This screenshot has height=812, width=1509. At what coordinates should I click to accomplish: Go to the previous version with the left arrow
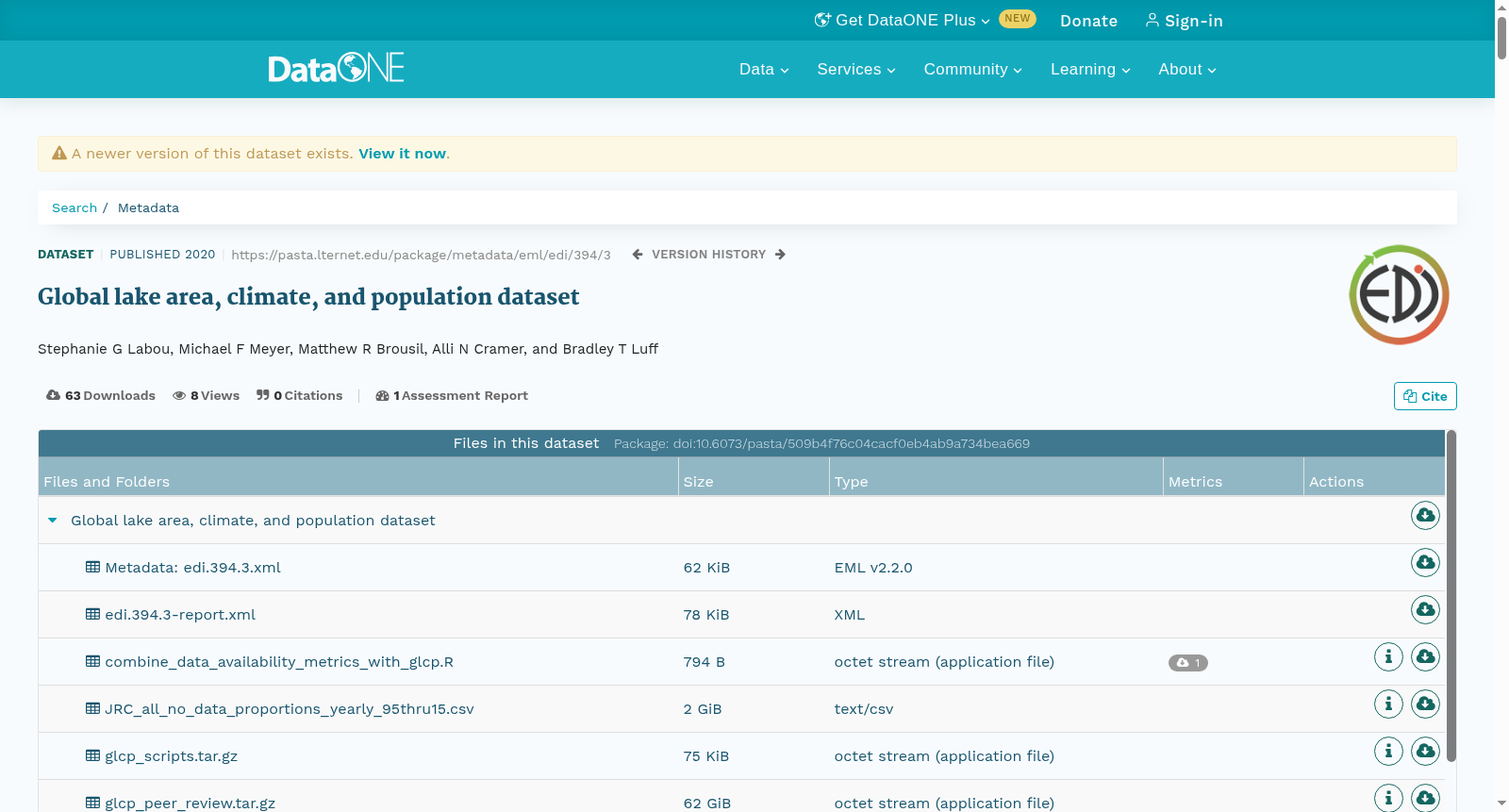pos(638,255)
